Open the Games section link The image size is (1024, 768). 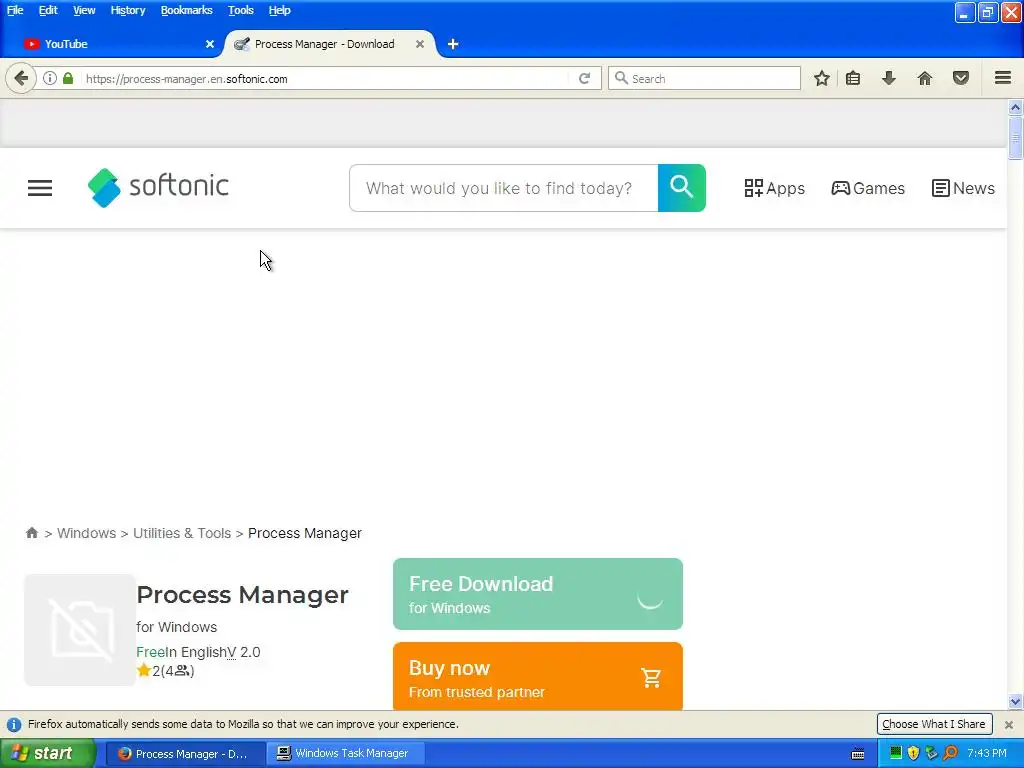click(x=868, y=188)
